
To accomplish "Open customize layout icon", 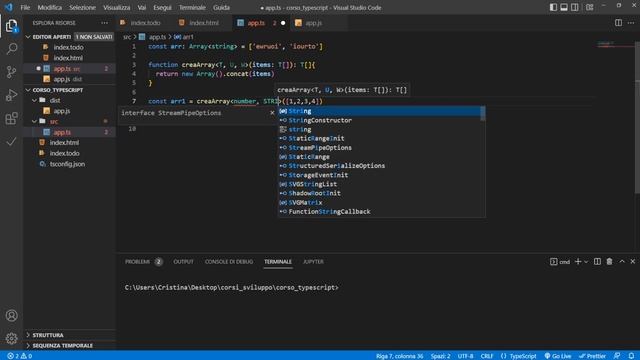I will click(x=589, y=7).
